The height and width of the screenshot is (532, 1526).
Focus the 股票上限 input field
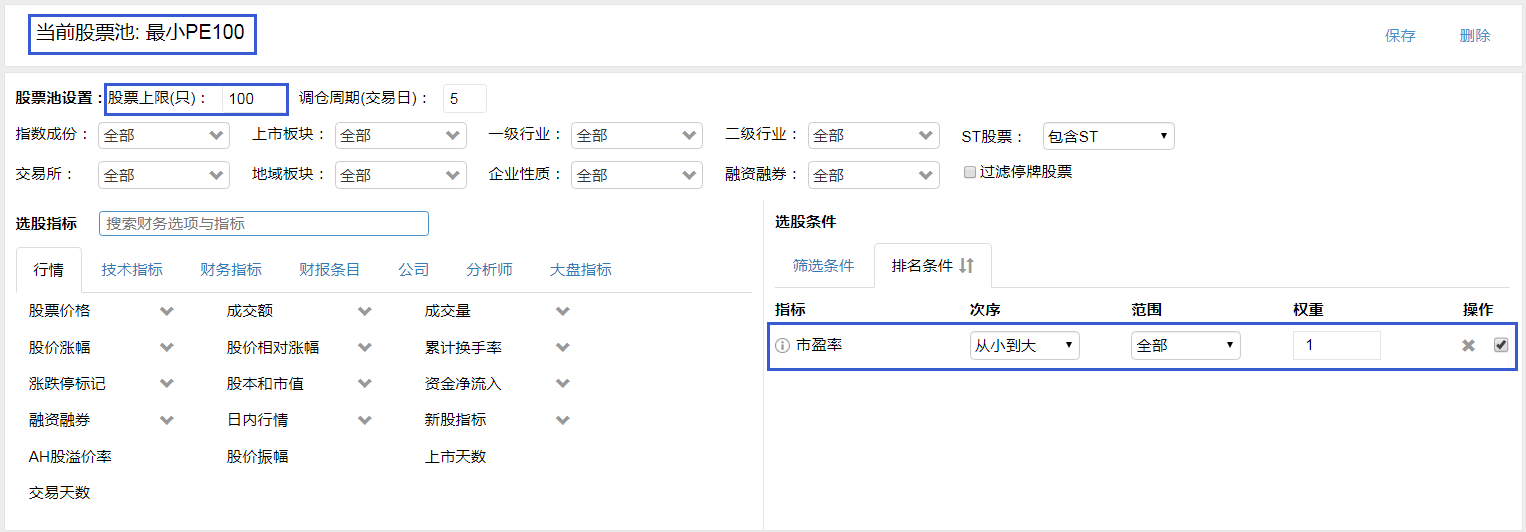[254, 99]
